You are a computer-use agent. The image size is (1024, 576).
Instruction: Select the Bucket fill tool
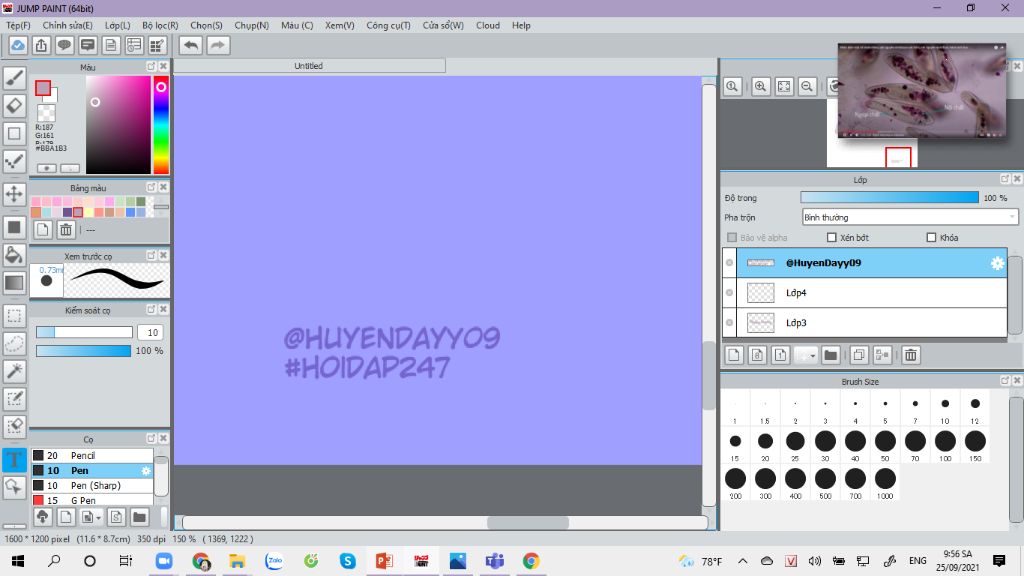pos(14,255)
